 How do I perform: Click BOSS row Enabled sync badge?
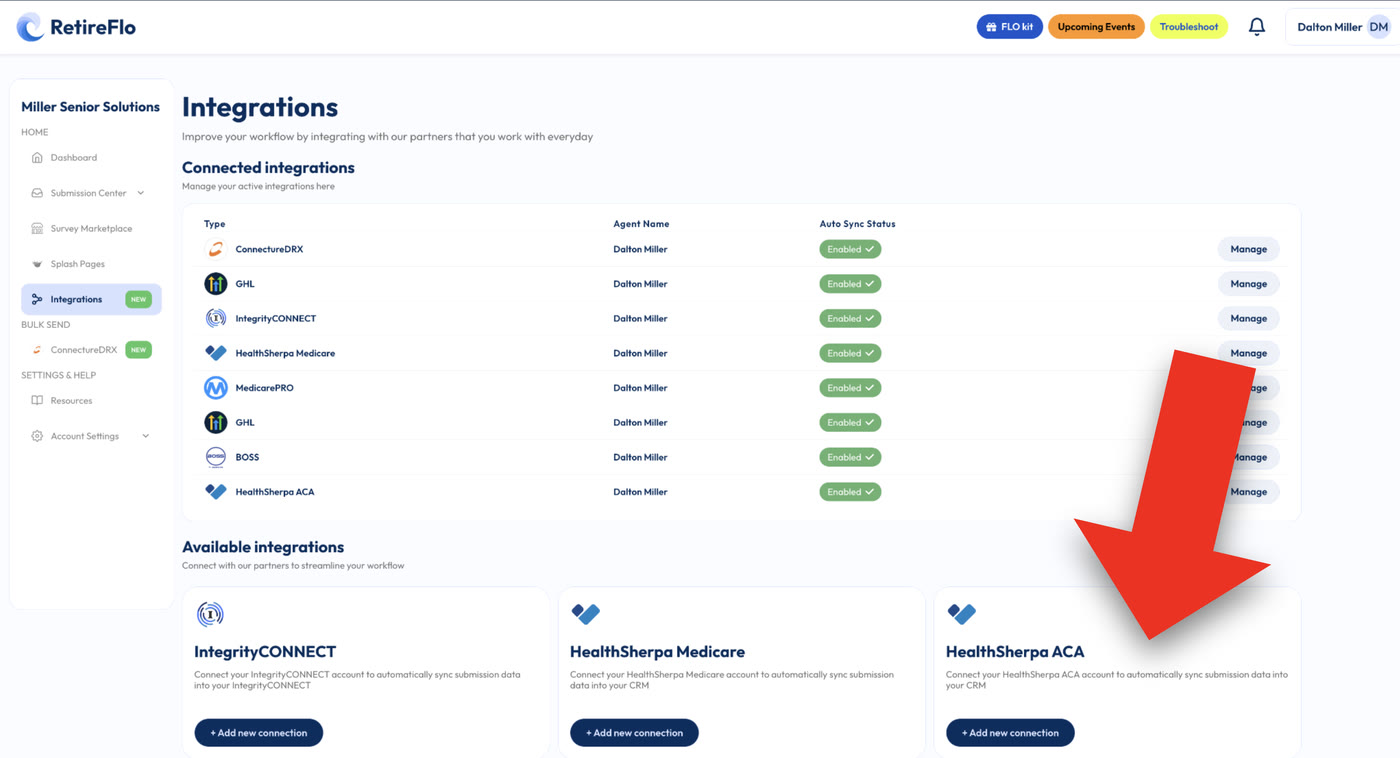click(x=850, y=457)
